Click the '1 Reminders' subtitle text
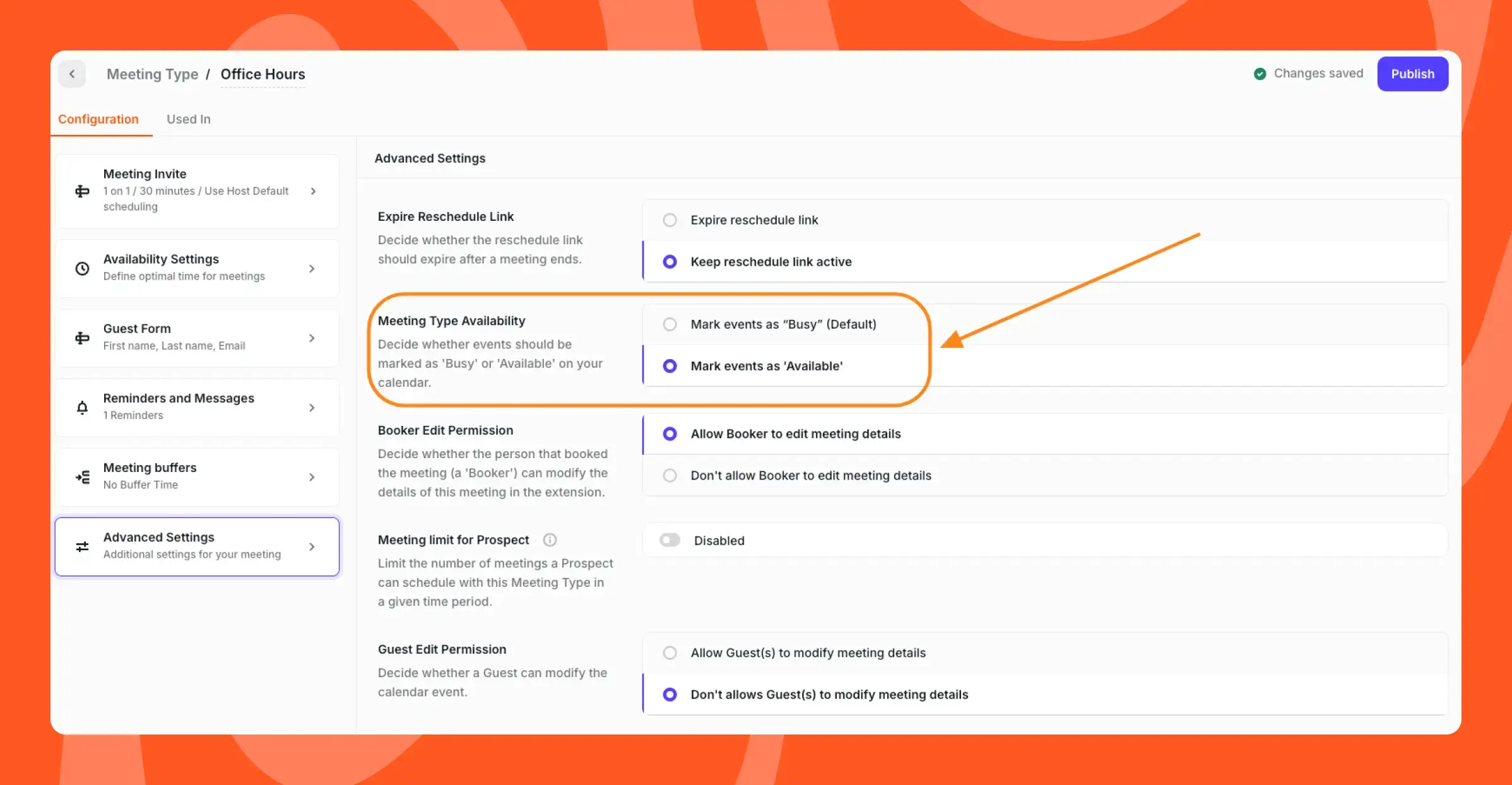 pyautogui.click(x=133, y=415)
